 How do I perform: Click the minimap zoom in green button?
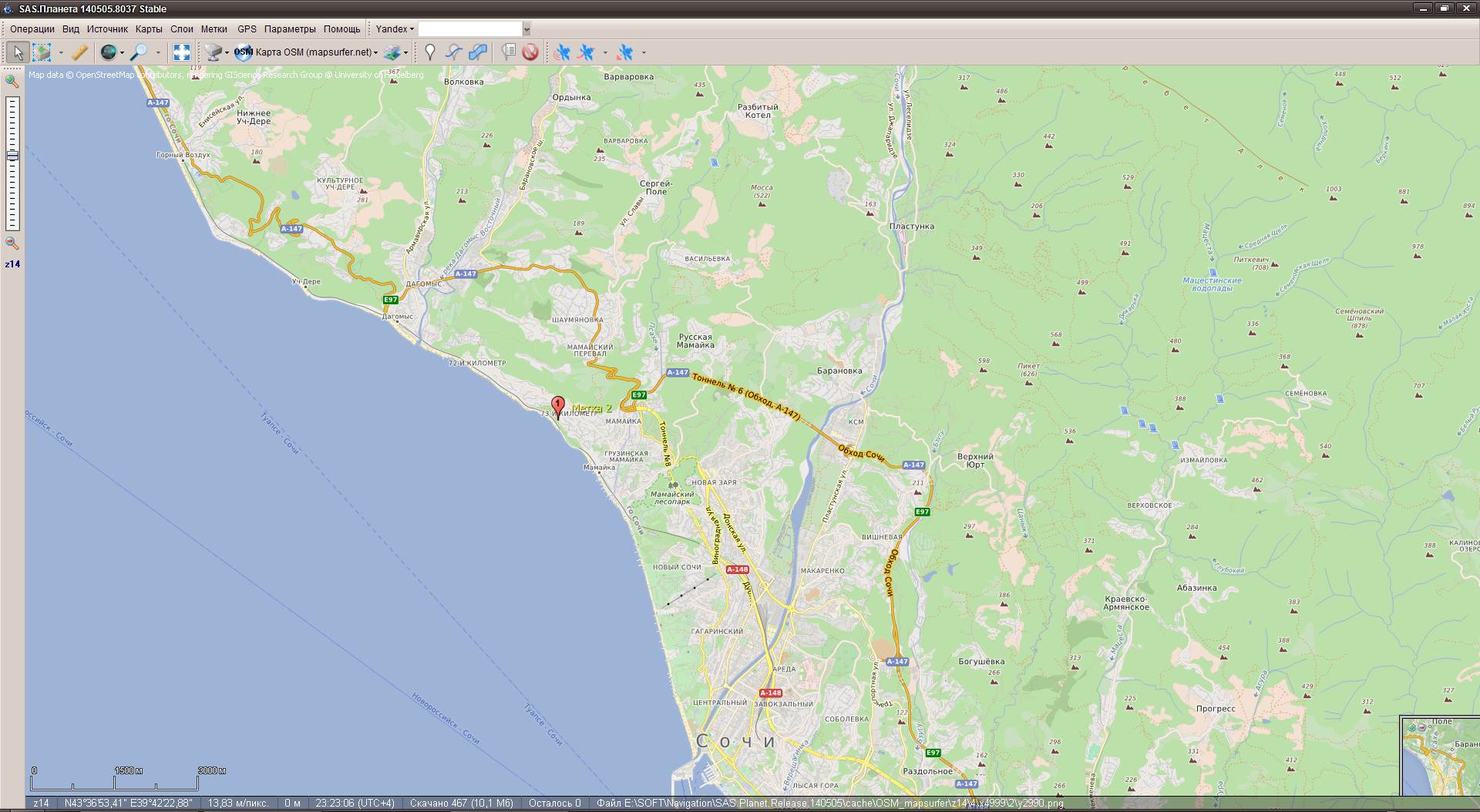[x=1412, y=727]
